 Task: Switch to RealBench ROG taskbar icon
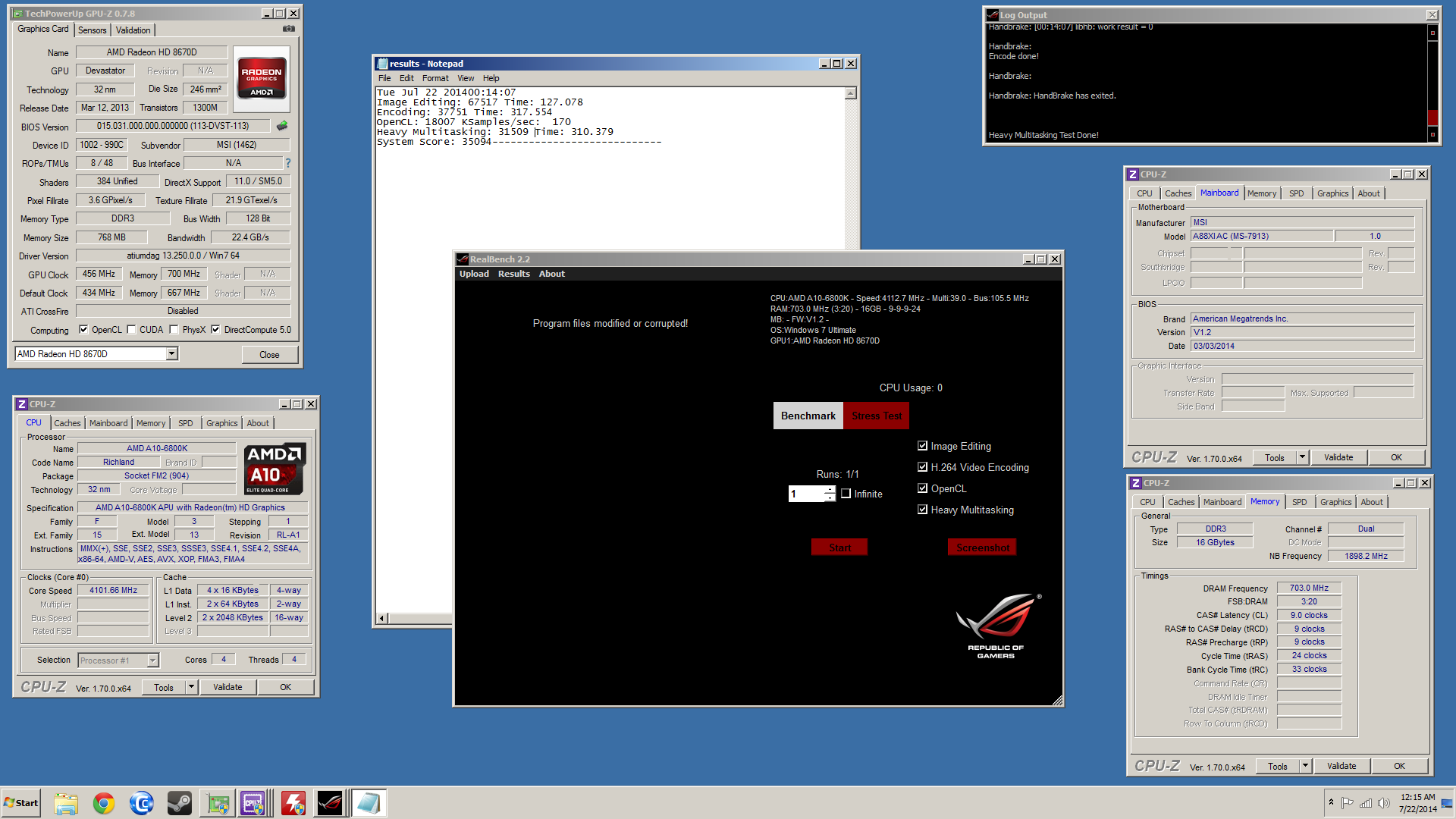[330, 803]
